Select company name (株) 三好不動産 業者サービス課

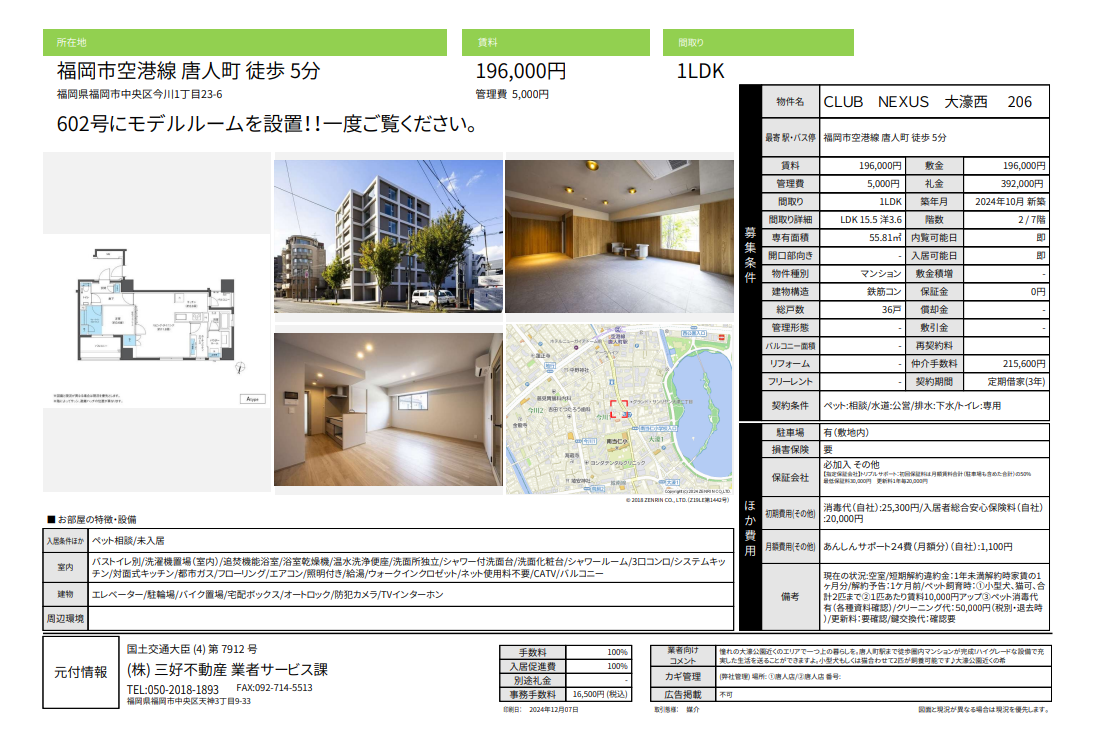tap(227, 670)
